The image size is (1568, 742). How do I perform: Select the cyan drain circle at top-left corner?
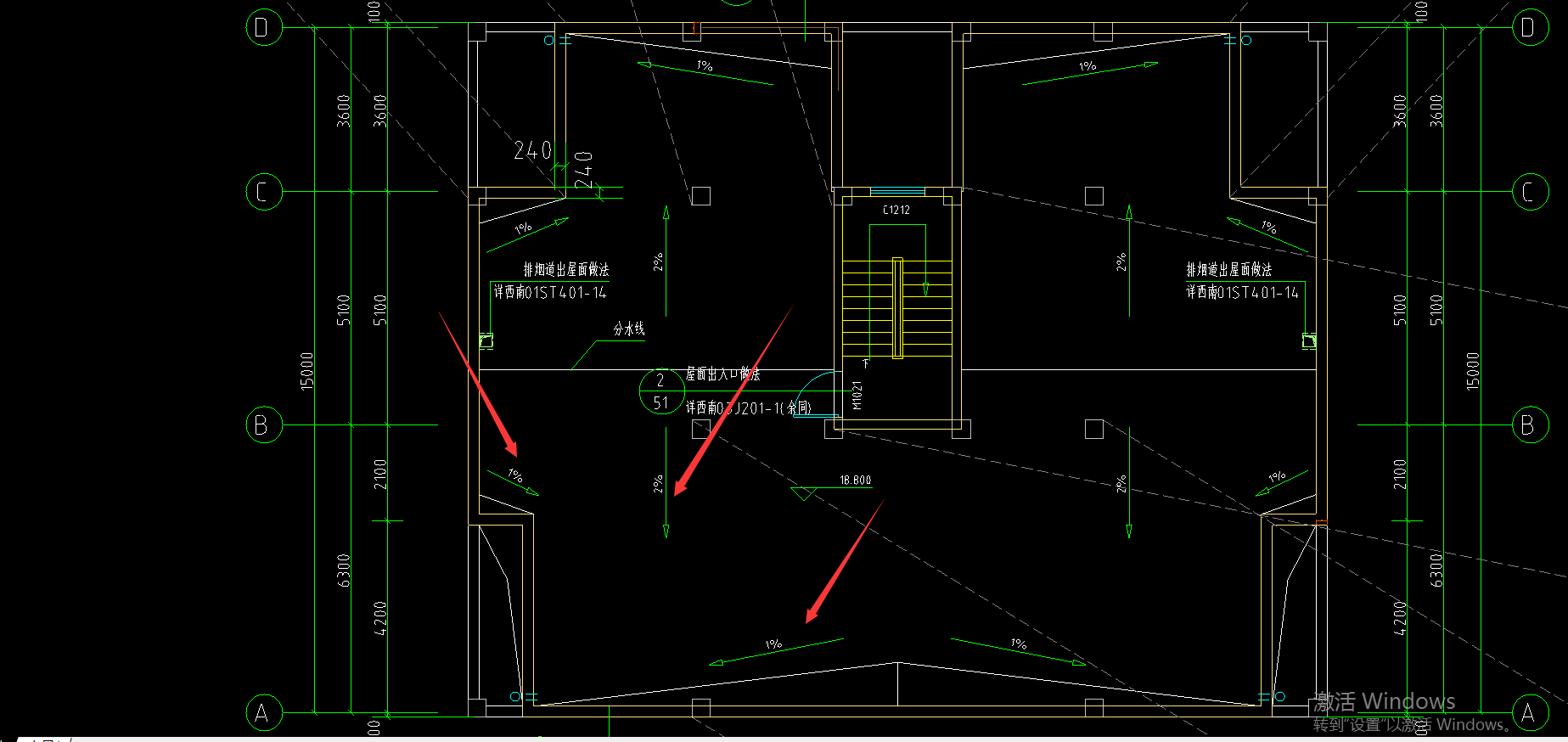click(548, 40)
